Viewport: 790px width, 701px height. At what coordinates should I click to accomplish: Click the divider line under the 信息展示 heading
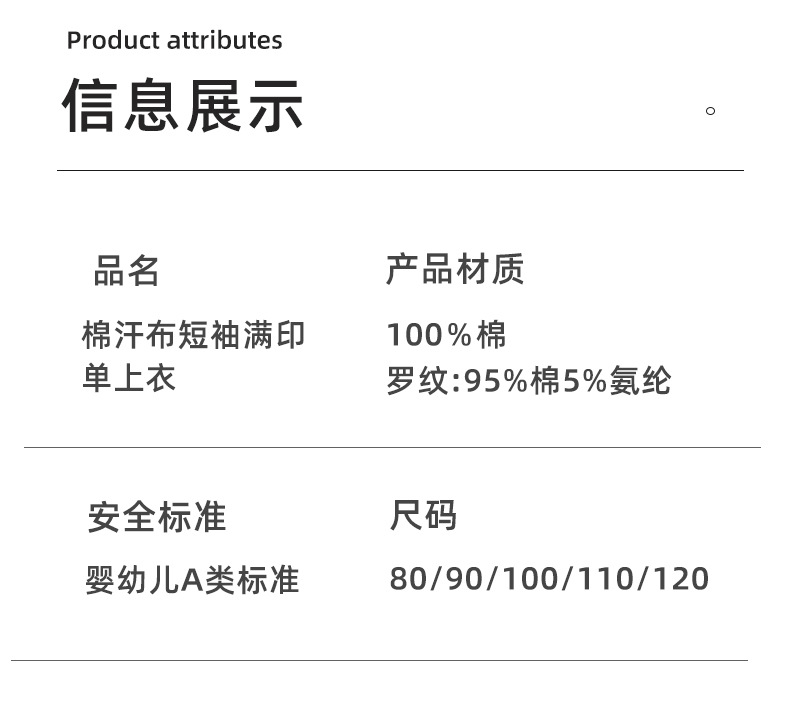[x=400, y=171]
